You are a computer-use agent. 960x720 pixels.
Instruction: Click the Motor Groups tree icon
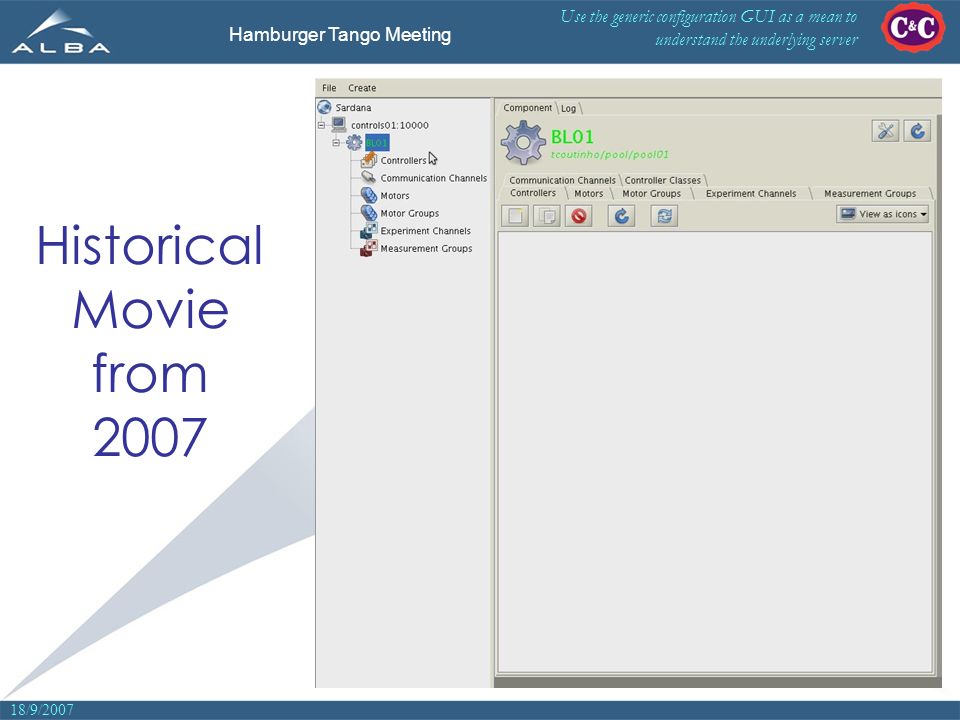(369, 212)
